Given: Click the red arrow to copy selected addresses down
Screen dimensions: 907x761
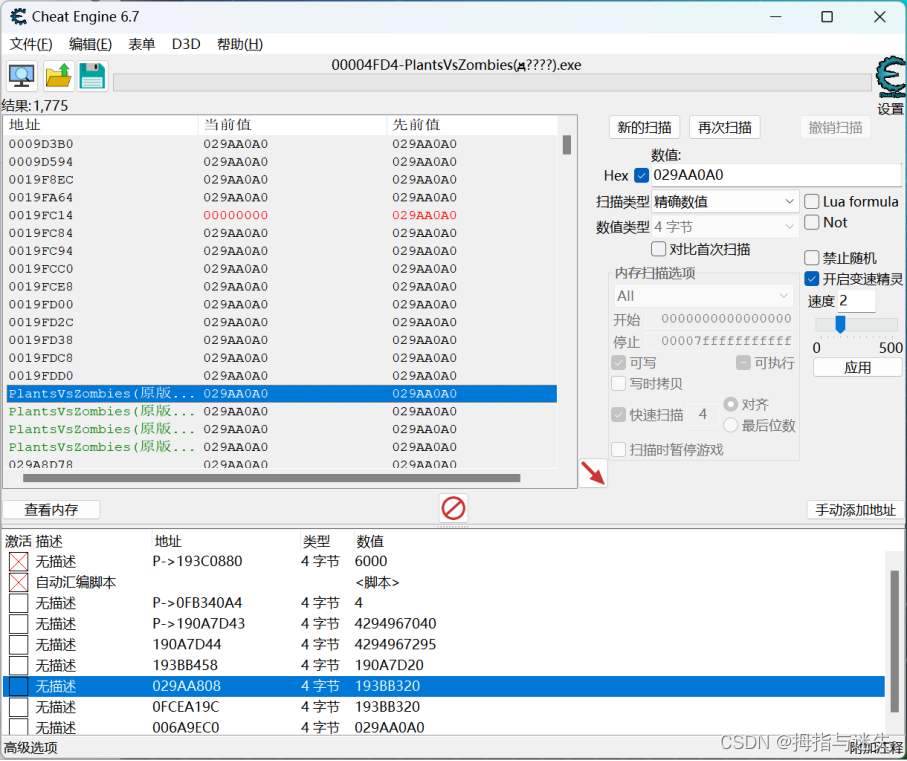Looking at the screenshot, I should (593, 474).
